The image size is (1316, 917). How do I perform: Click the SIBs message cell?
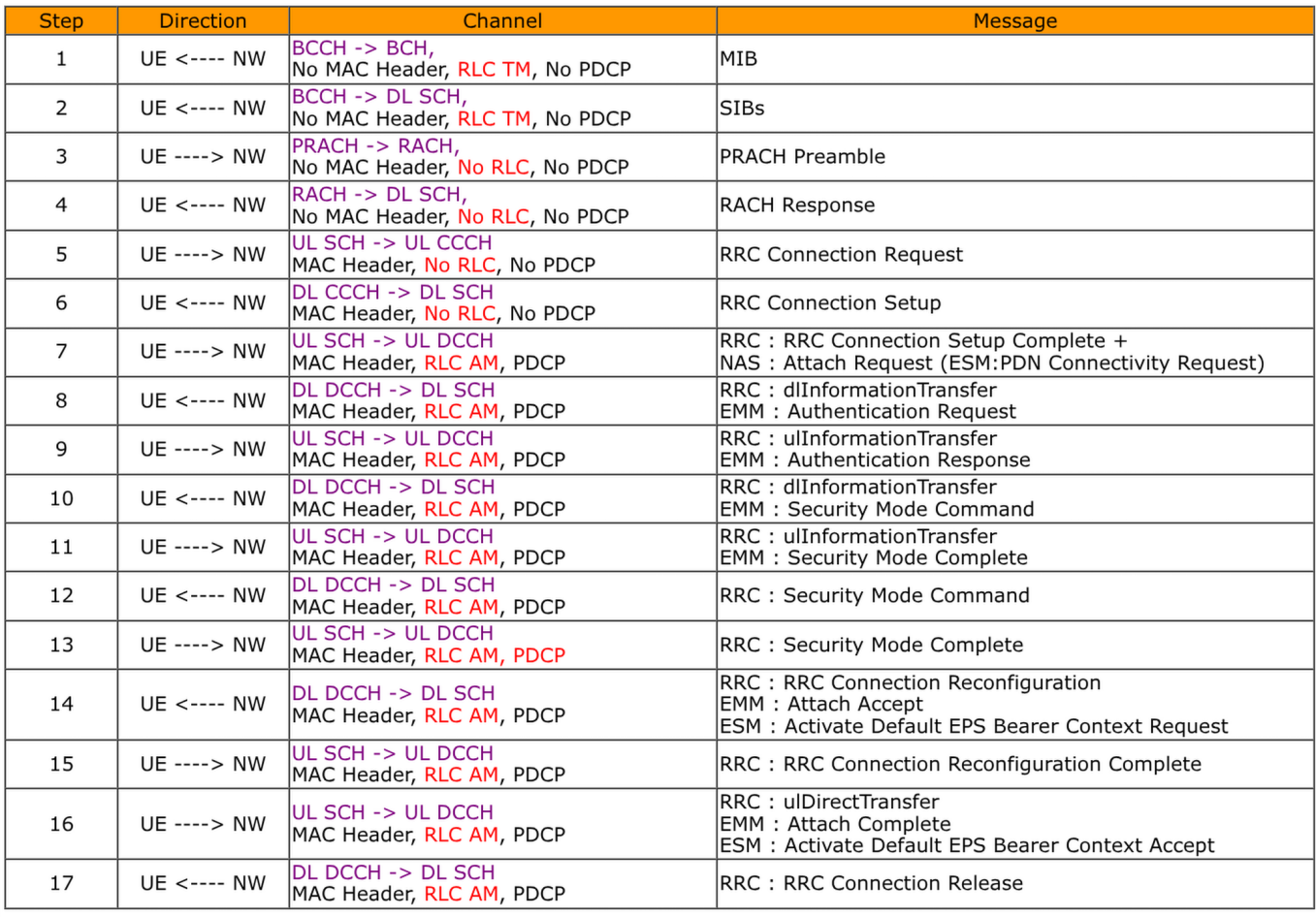coord(743,109)
